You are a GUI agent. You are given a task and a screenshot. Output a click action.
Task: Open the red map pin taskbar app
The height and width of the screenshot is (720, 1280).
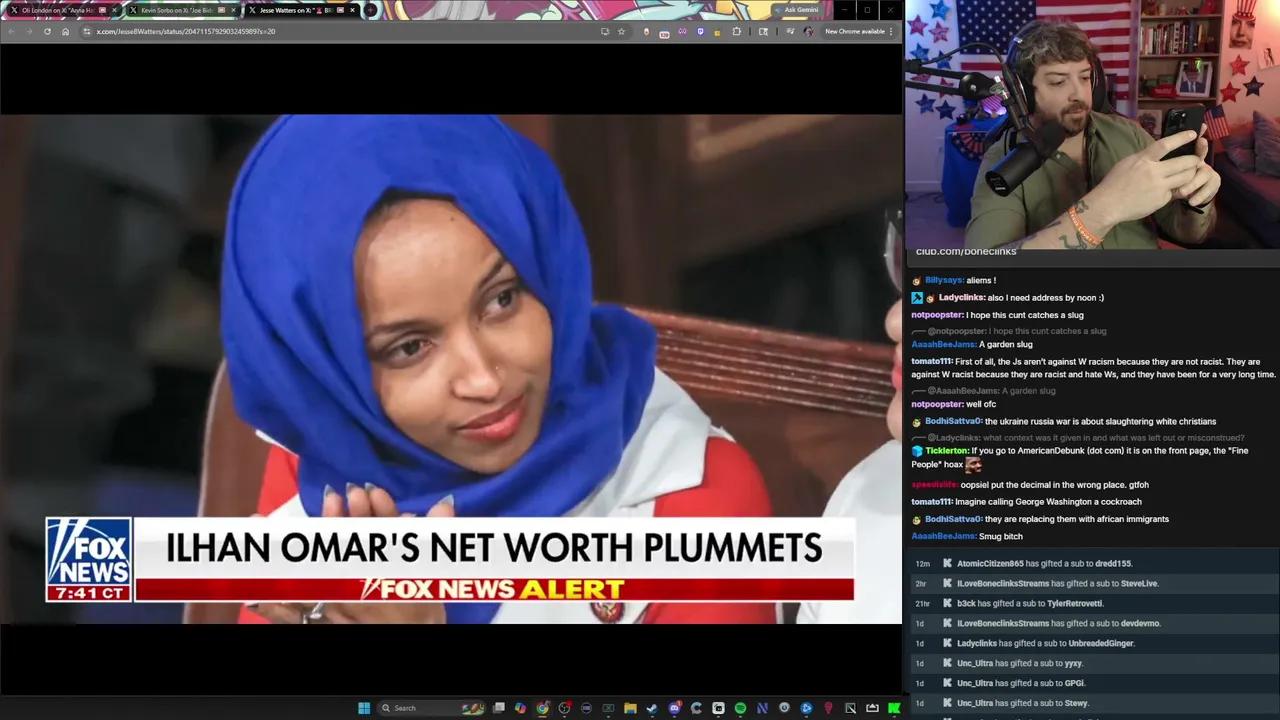828,708
